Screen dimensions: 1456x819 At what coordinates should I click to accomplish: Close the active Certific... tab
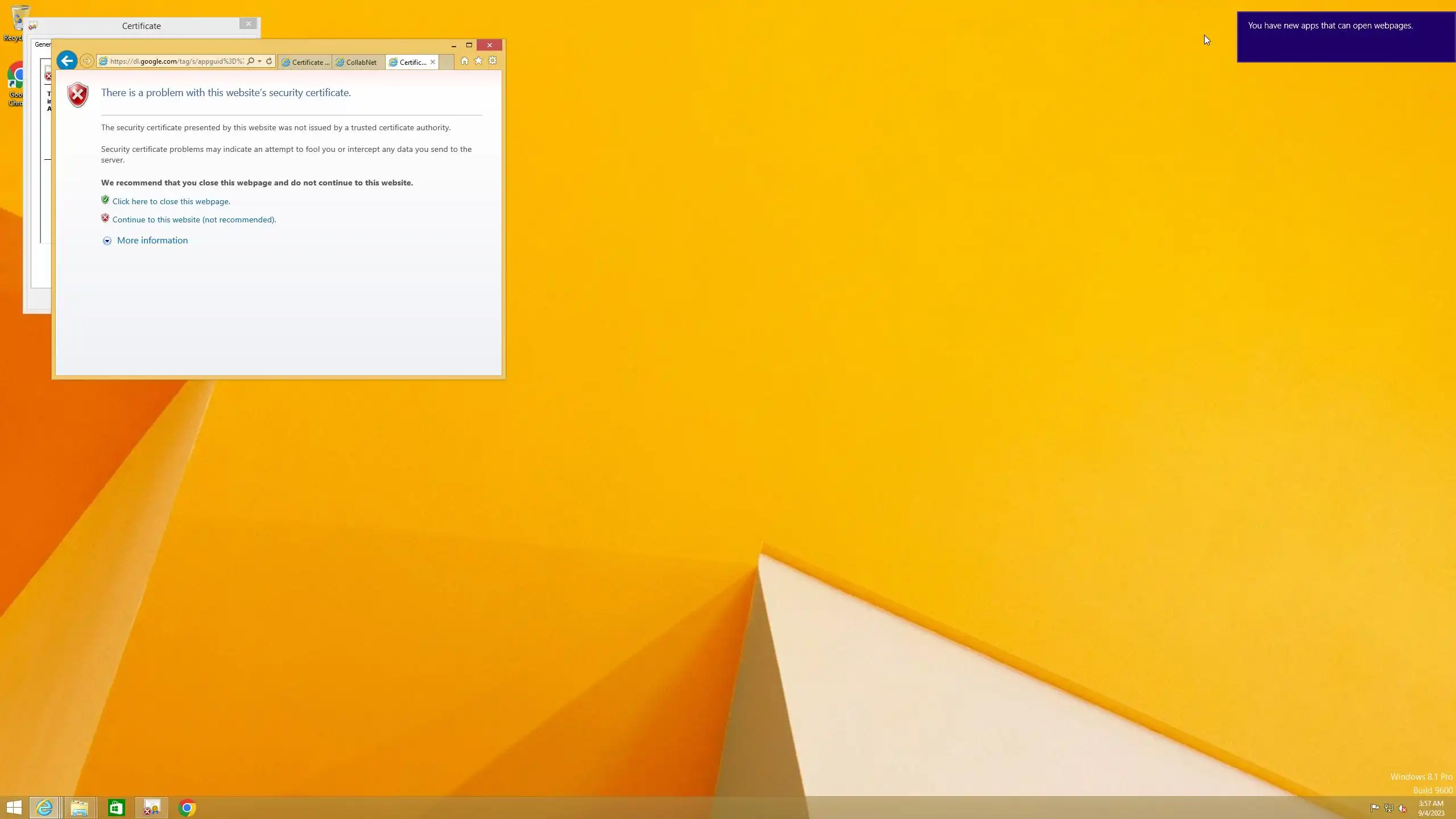point(433,62)
